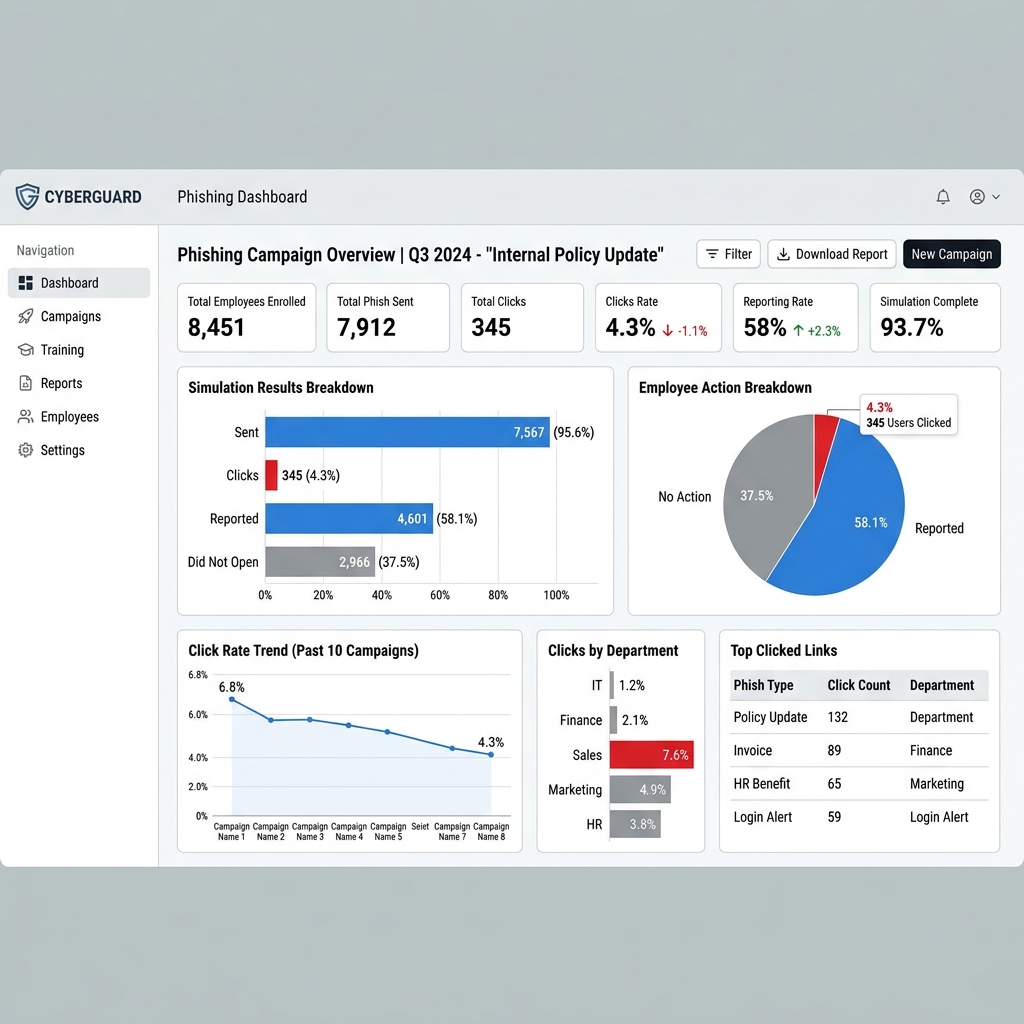The image size is (1024, 1024).
Task: Click the red Clicks bar in breakdown
Action: 271,475
